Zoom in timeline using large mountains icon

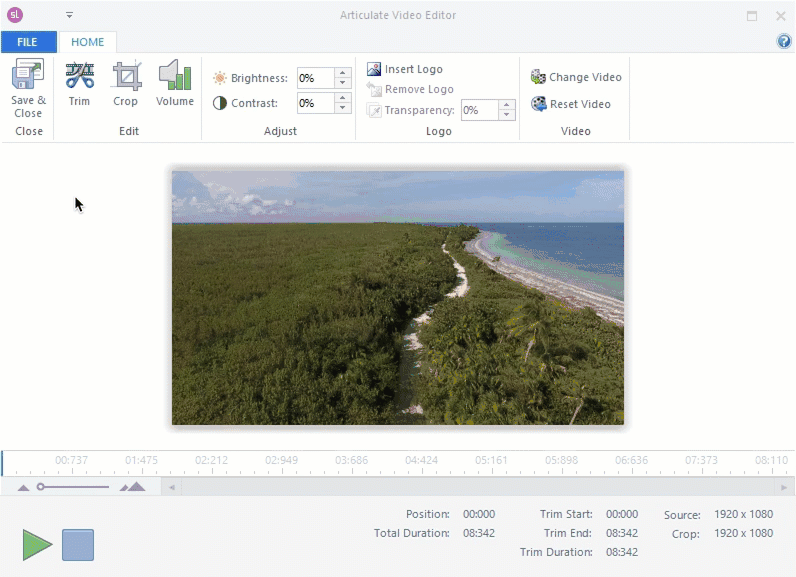click(x=132, y=487)
